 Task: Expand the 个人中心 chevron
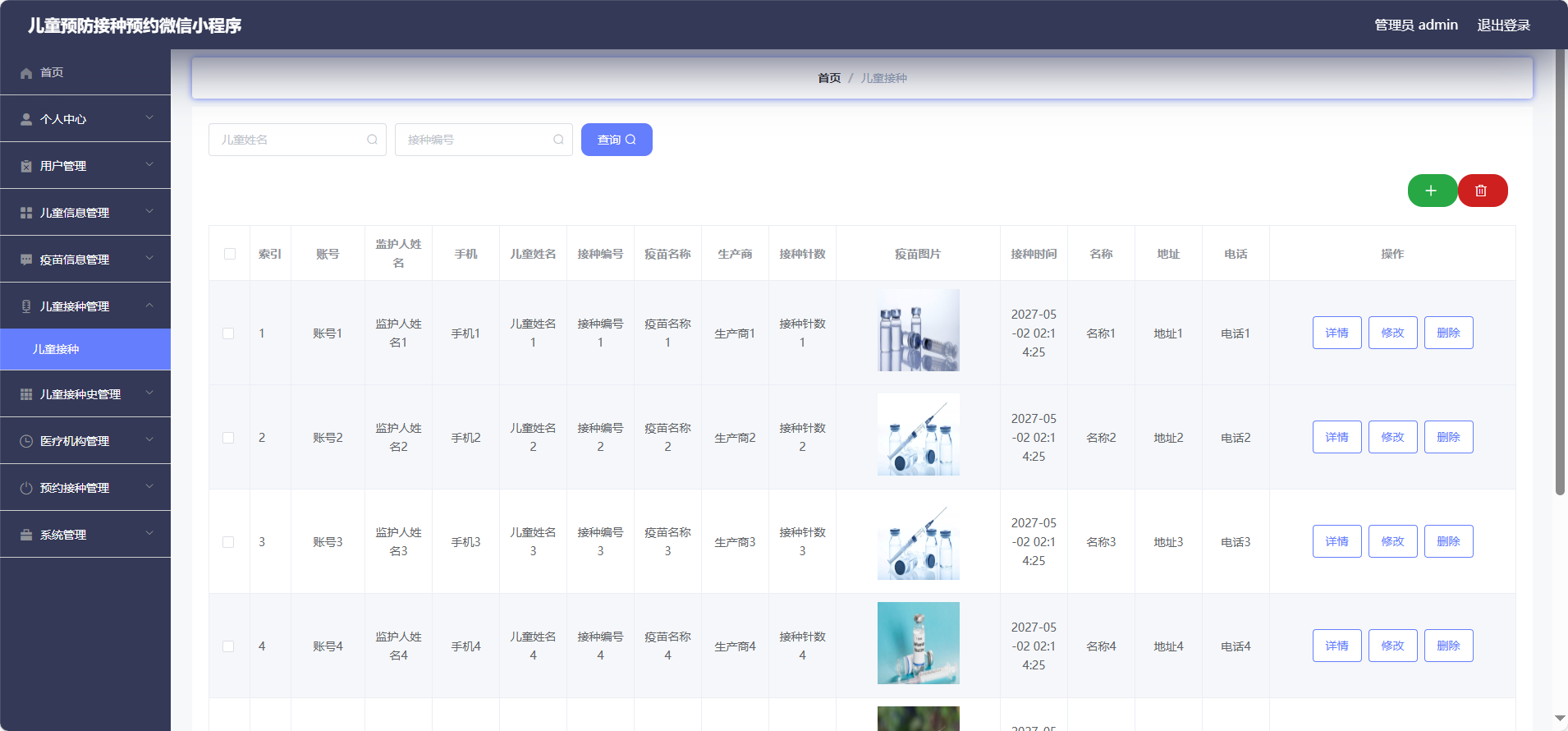click(x=149, y=118)
